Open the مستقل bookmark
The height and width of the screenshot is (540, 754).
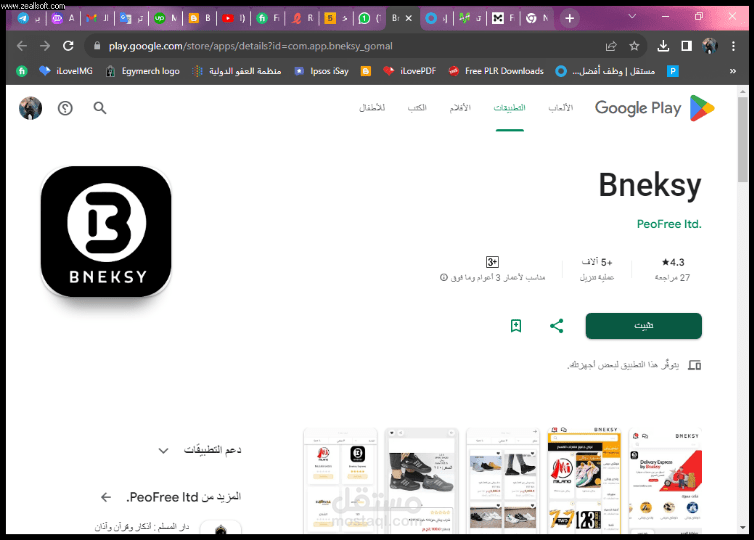[605, 71]
